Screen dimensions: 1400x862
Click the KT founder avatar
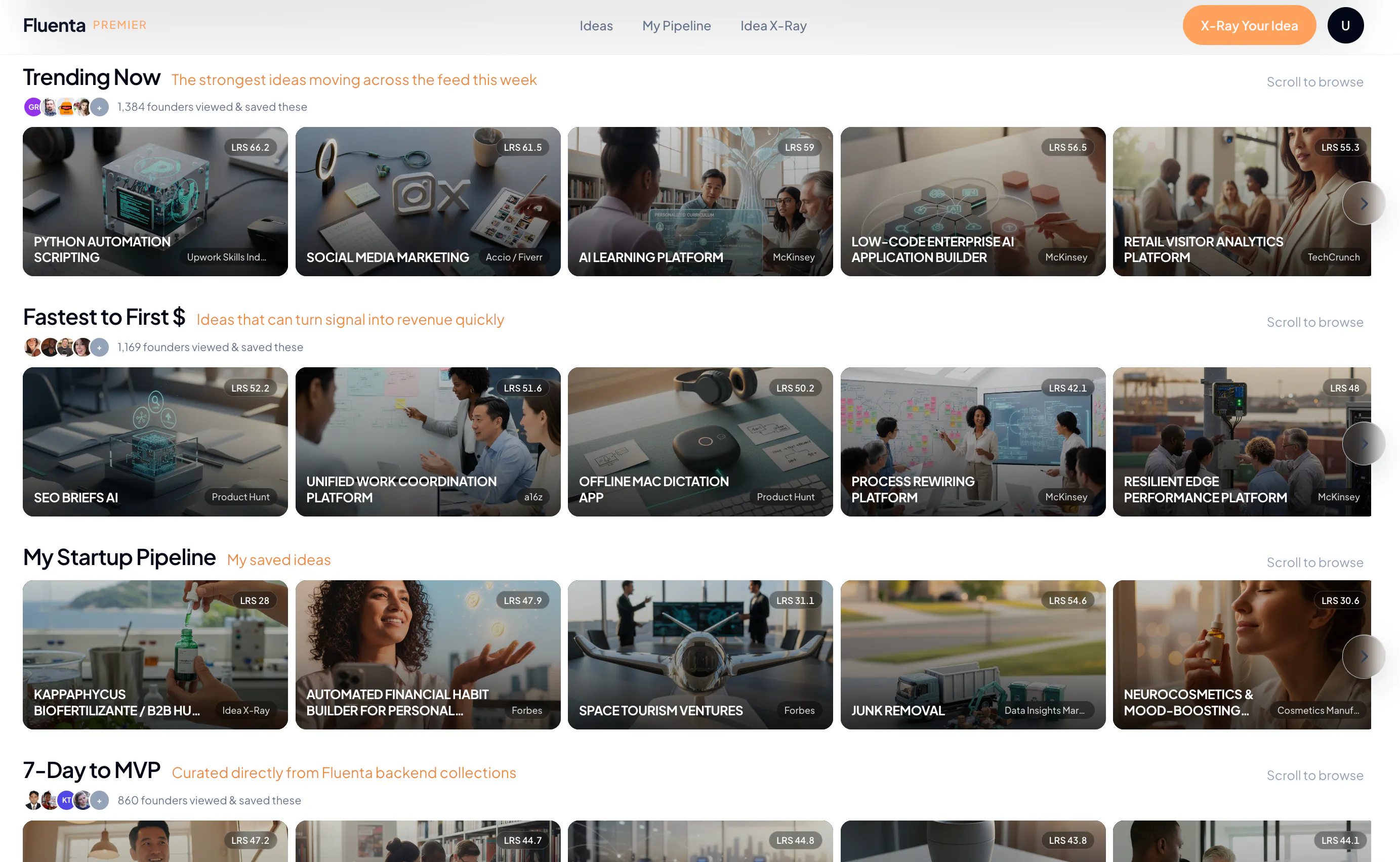(x=66, y=800)
